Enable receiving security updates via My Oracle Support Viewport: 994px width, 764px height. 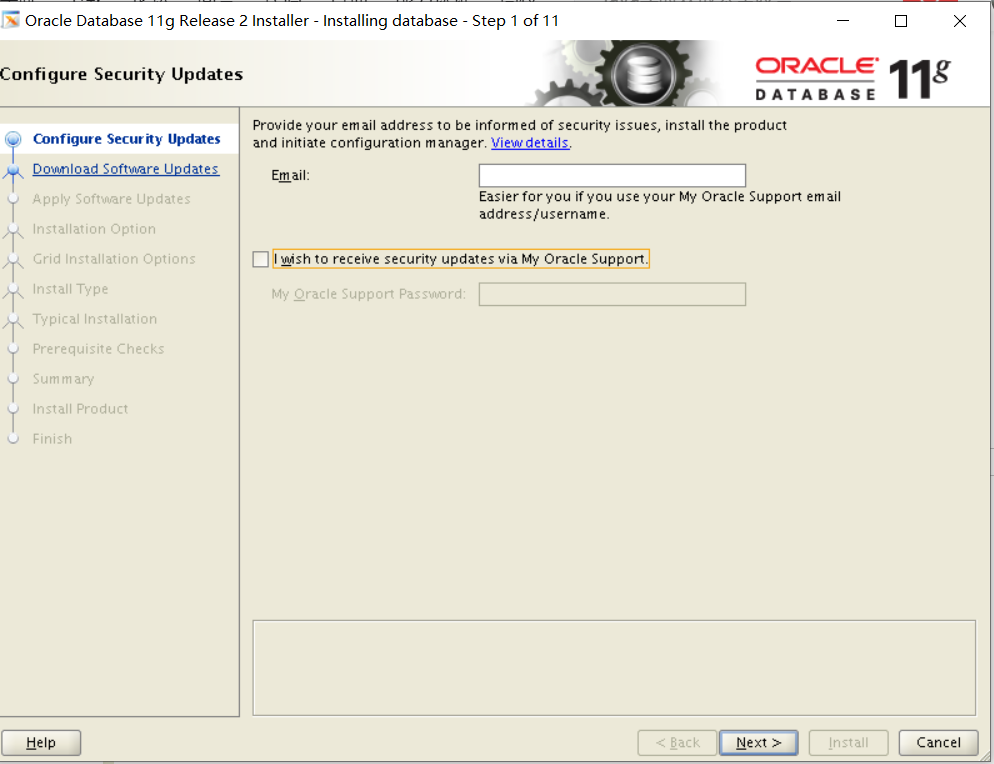click(x=261, y=259)
